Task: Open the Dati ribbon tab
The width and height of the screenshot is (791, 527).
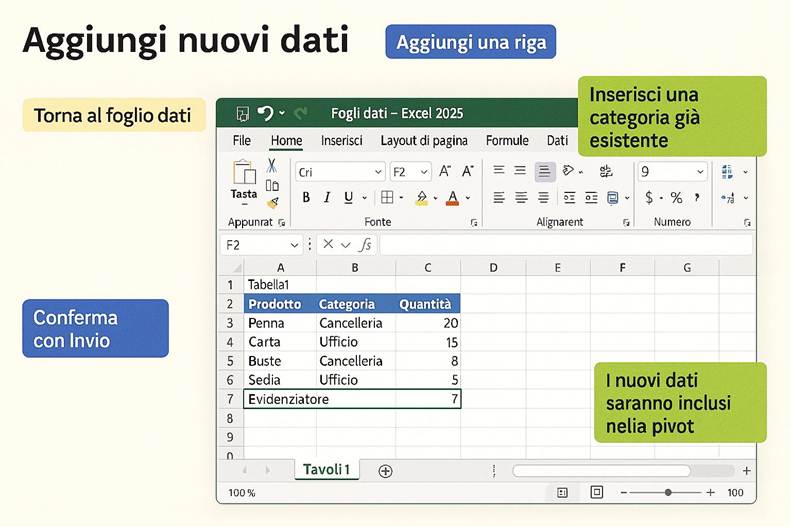Action: tap(557, 141)
